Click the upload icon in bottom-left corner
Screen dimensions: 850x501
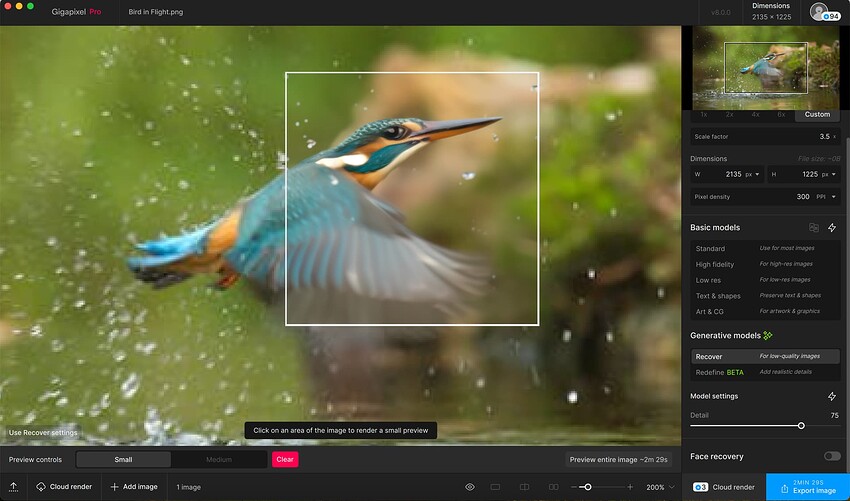[x=13, y=487]
